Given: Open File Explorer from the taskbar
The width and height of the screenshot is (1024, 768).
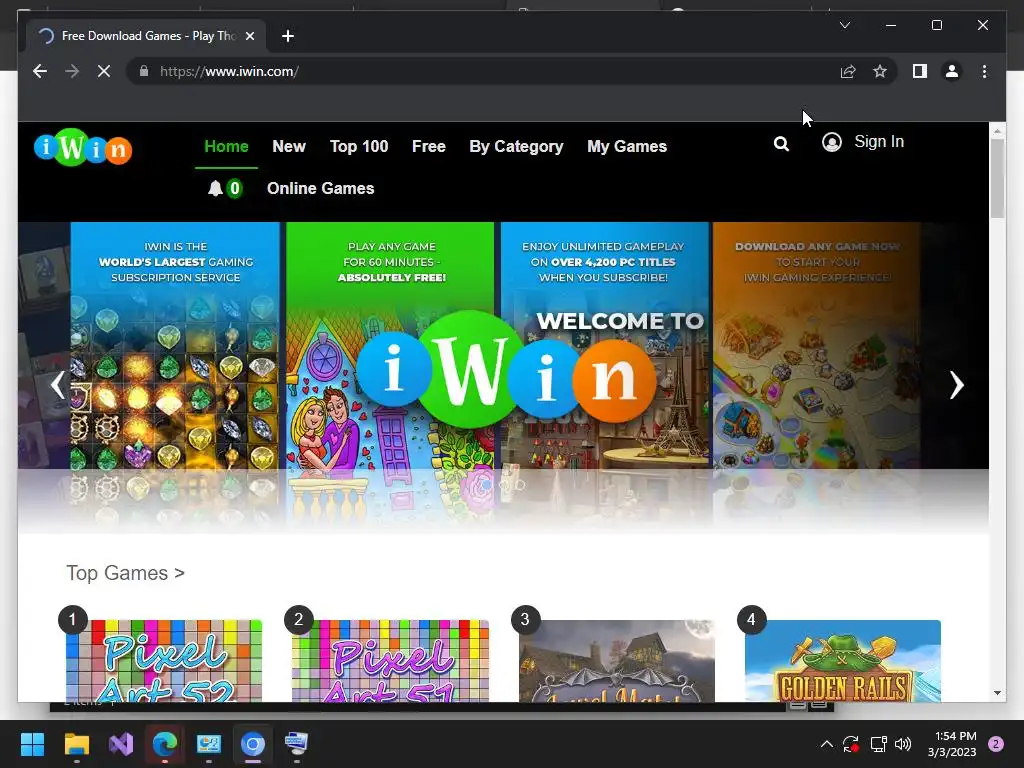Looking at the screenshot, I should coord(76,744).
